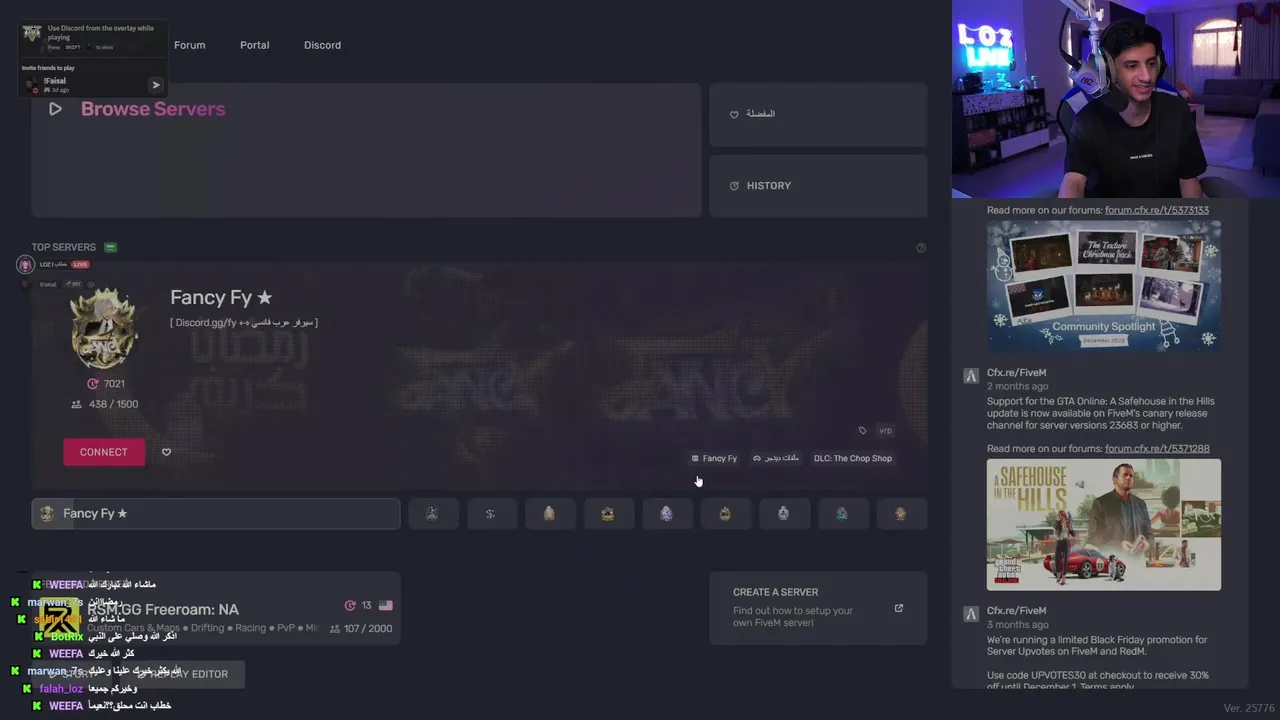
Task: Click the Discord.gg/fy description line
Action: 244,322
